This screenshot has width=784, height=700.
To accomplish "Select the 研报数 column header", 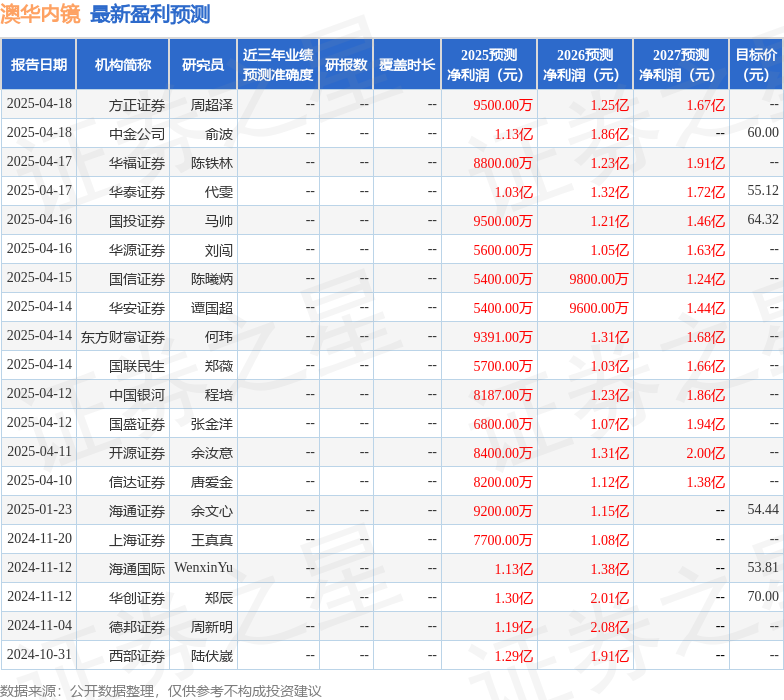I will pyautogui.click(x=345, y=65).
